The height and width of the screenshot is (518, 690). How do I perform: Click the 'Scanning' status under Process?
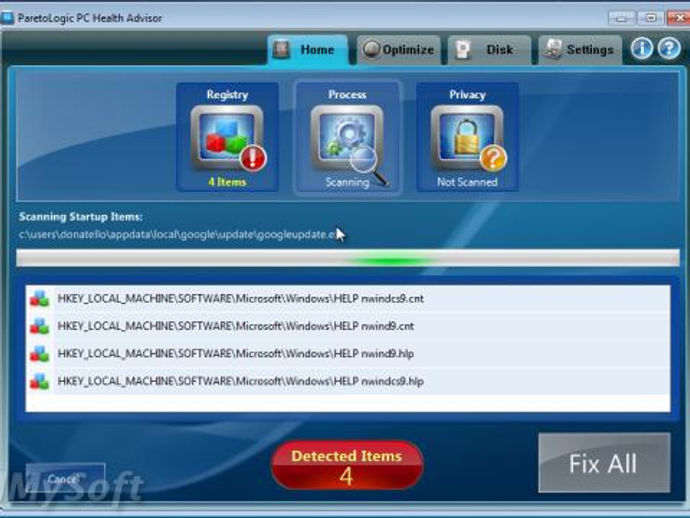point(347,182)
